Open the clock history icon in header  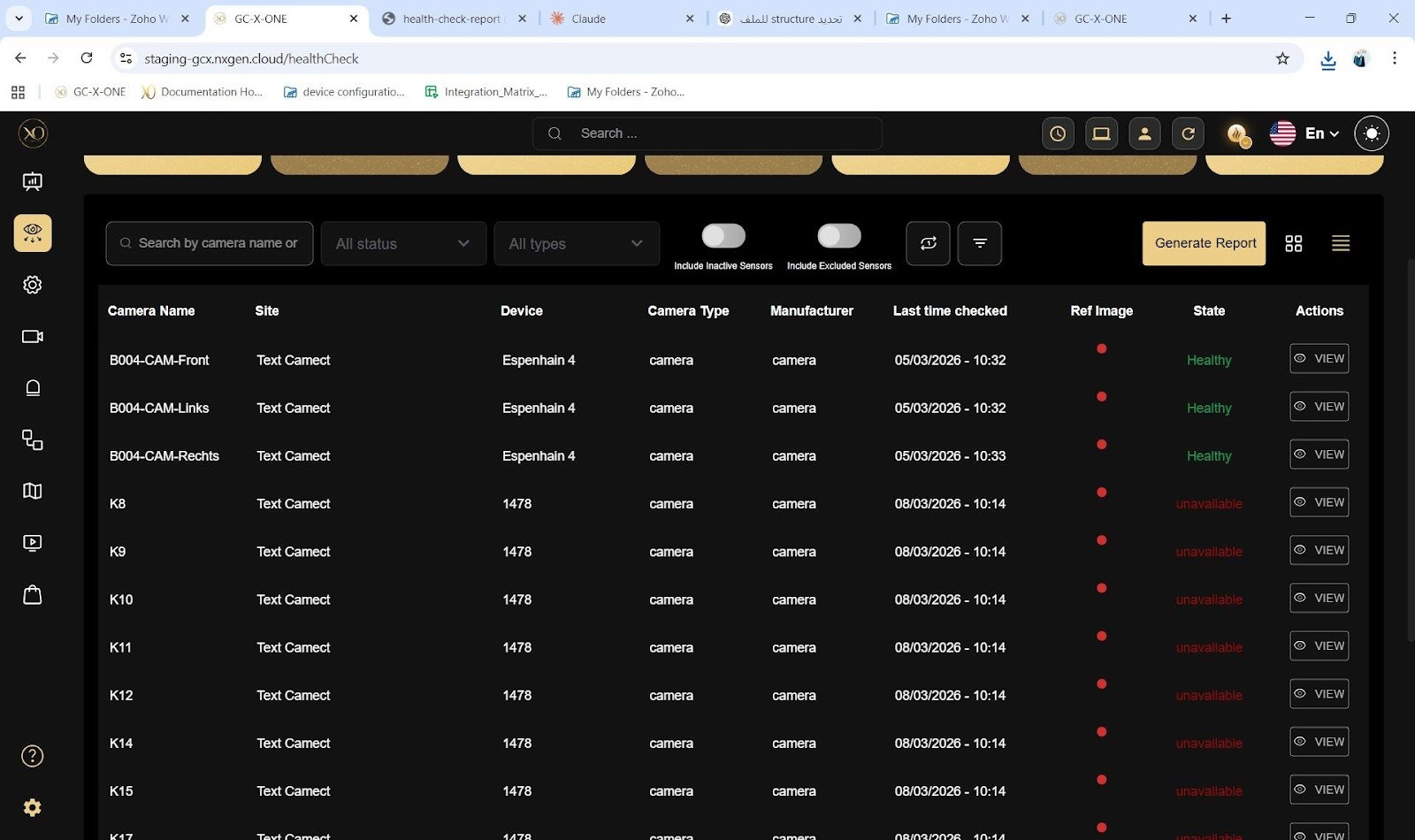click(x=1058, y=134)
